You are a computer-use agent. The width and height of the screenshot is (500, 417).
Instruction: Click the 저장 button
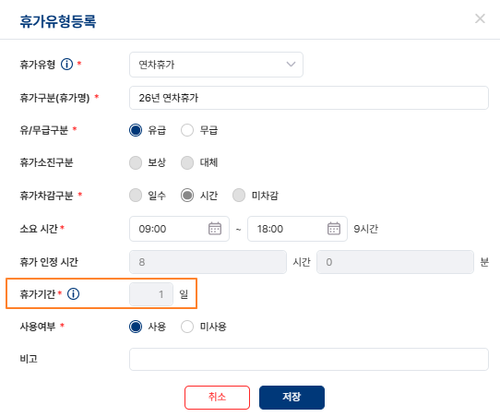[x=292, y=397]
